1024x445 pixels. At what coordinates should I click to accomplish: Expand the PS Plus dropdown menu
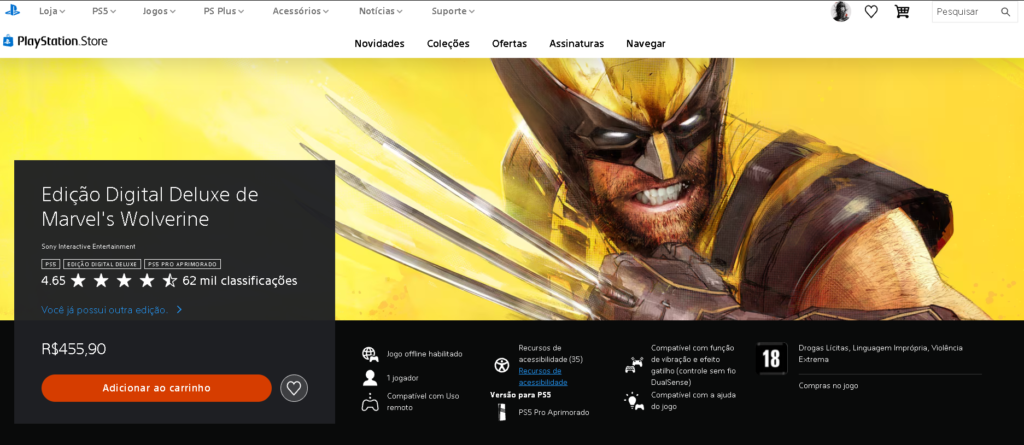224,11
